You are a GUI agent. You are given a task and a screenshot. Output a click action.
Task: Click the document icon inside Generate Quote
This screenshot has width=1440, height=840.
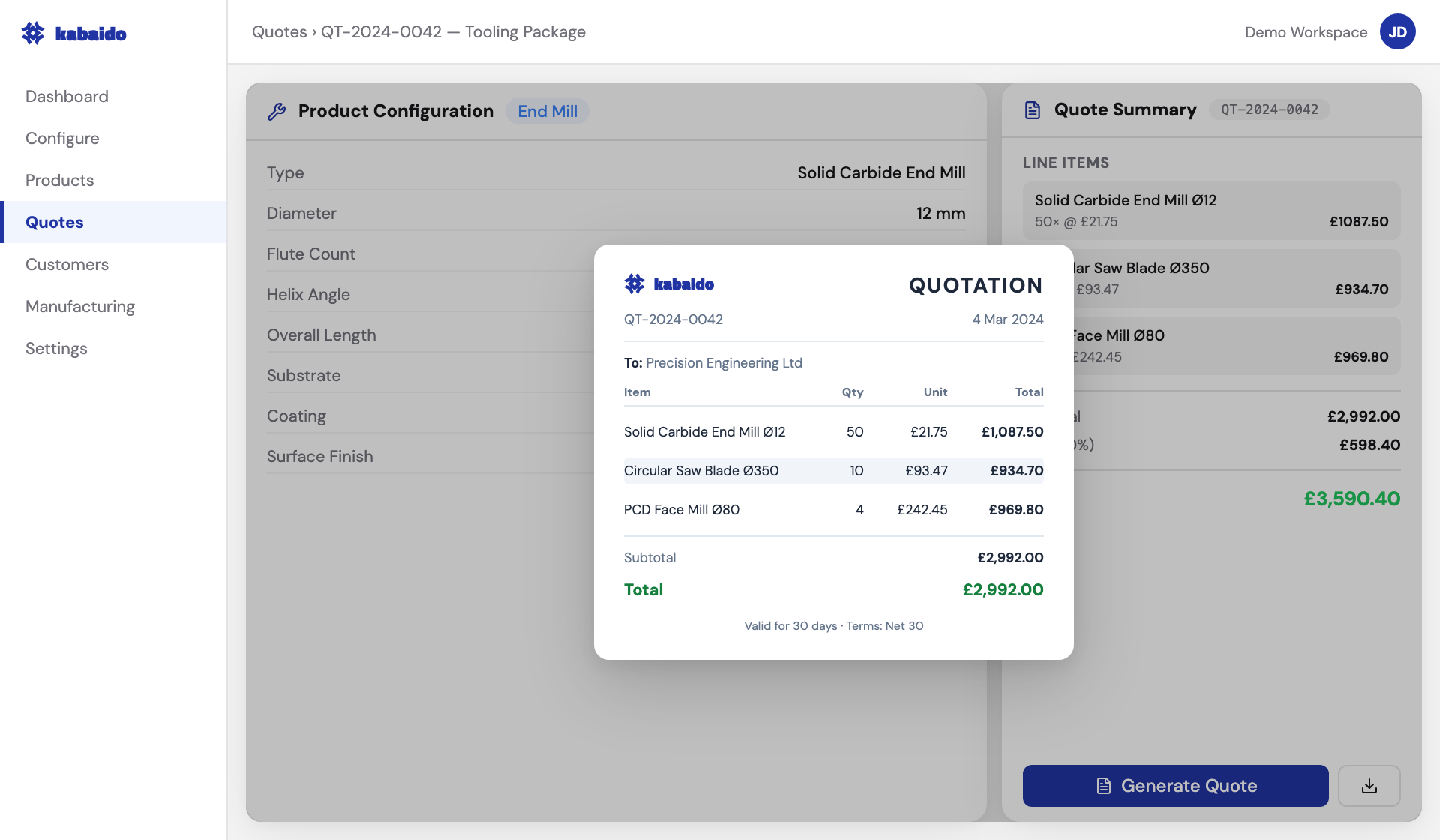(x=1102, y=785)
